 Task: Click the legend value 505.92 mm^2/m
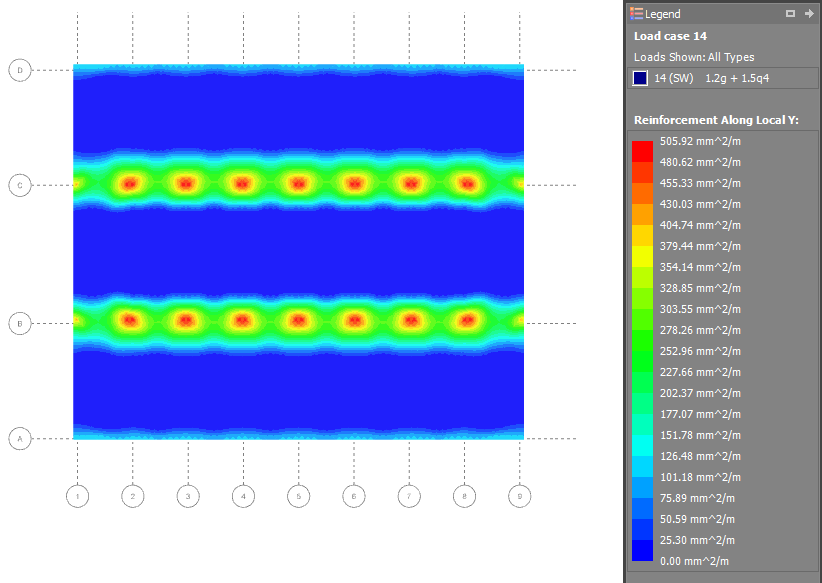(700, 141)
